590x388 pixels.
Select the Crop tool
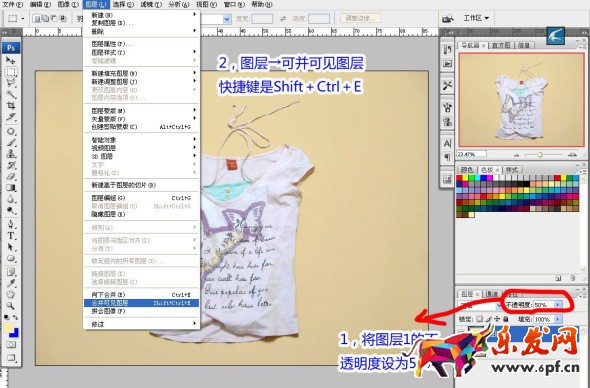coord(11,105)
